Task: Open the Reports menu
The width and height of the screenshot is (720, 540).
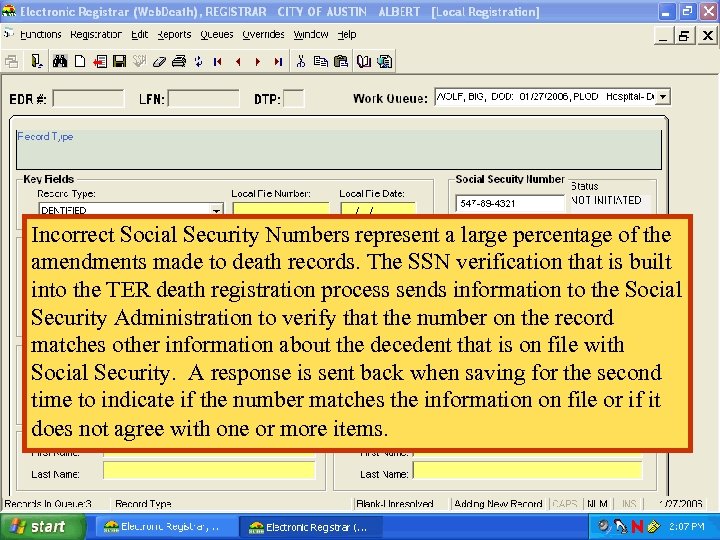Action: (174, 34)
